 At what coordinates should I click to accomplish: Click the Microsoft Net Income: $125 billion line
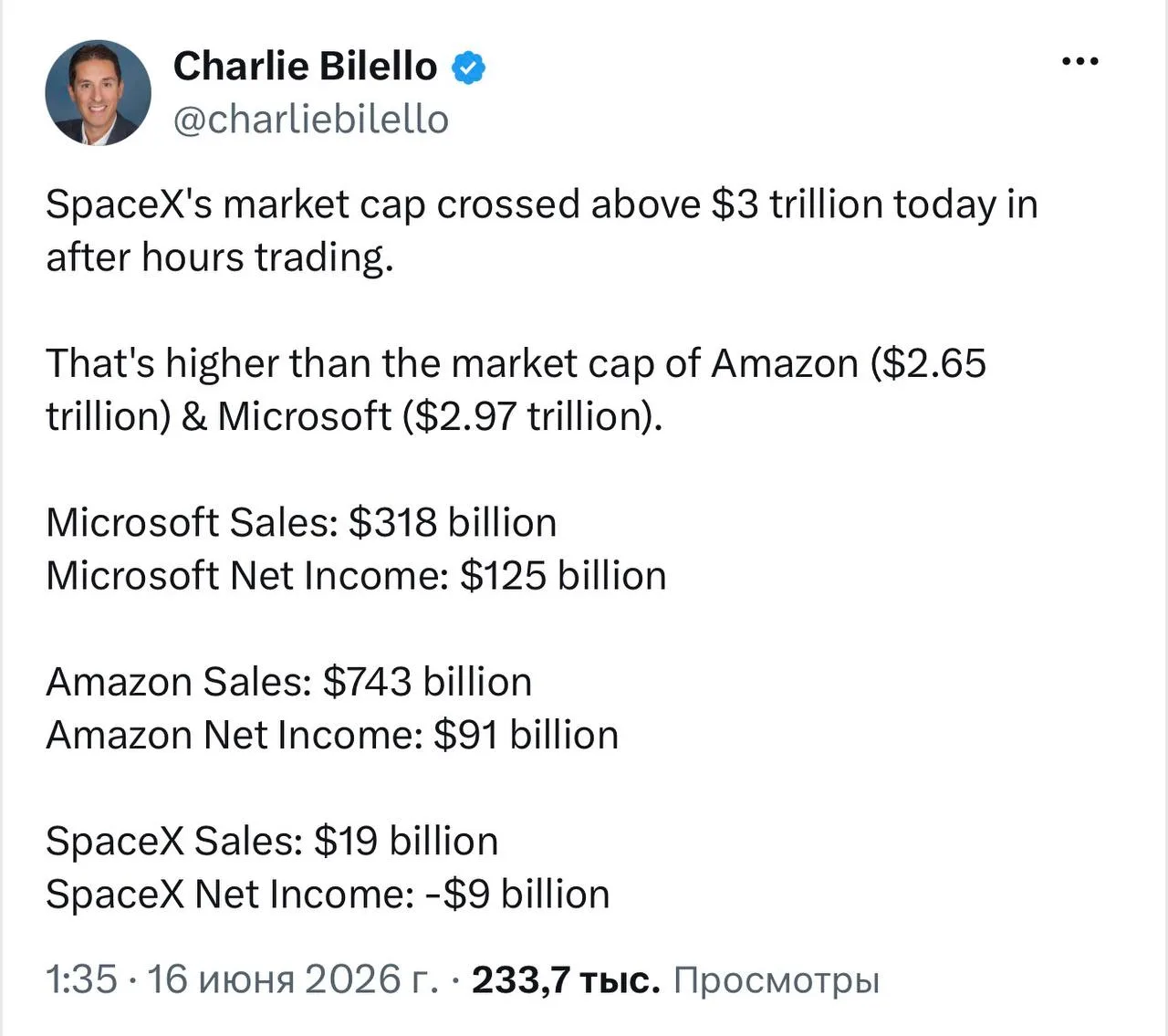(x=356, y=576)
